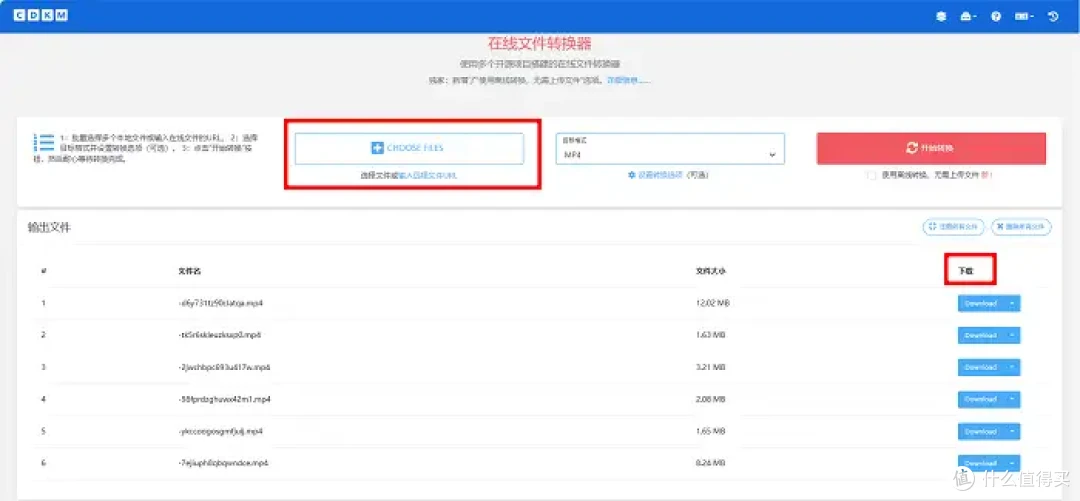Download the 8.26 MB file in row 6

(x=981, y=463)
